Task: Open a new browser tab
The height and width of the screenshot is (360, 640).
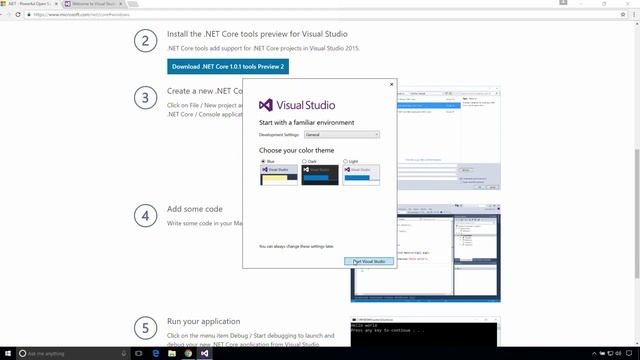Action: click(133, 4)
